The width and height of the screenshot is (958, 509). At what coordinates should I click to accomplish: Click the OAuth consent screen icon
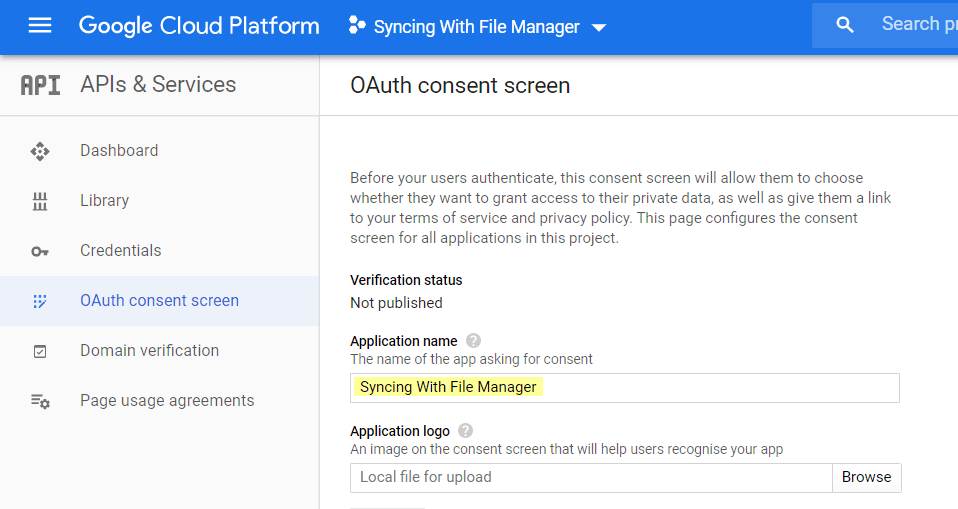40,301
